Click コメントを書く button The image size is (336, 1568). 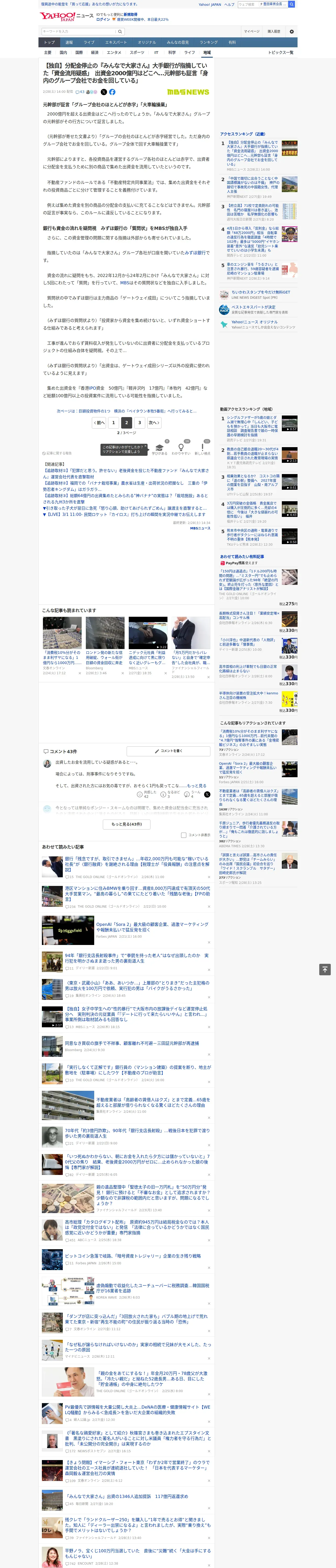(168, 751)
